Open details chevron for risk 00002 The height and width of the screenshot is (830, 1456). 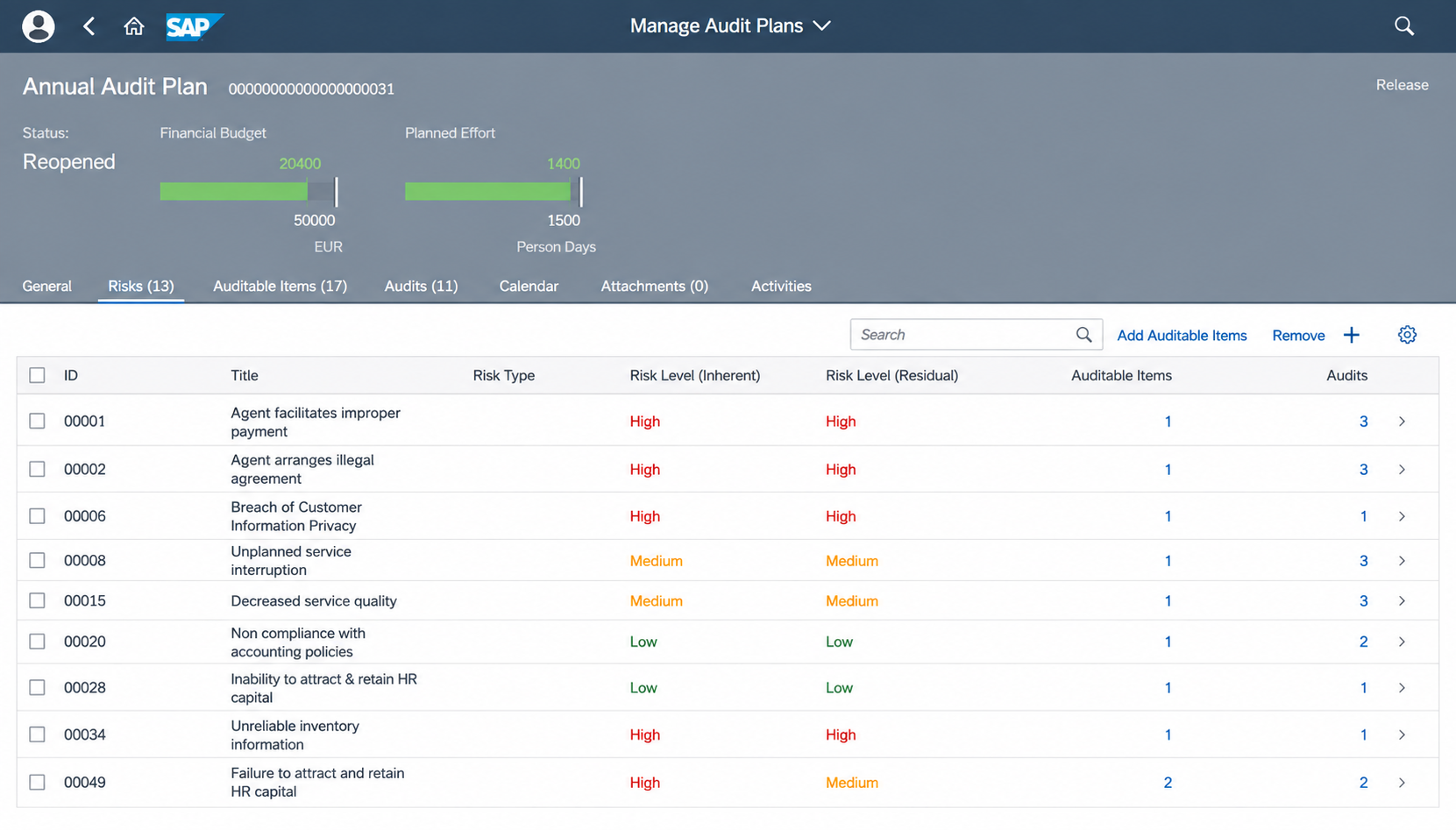(x=1402, y=470)
